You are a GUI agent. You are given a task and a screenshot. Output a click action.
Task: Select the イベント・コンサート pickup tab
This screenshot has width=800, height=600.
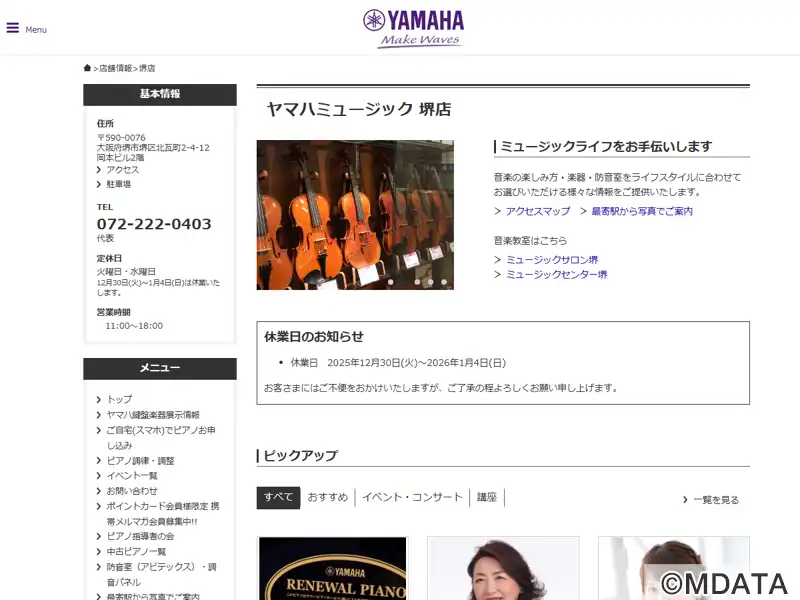pyautogui.click(x=412, y=497)
